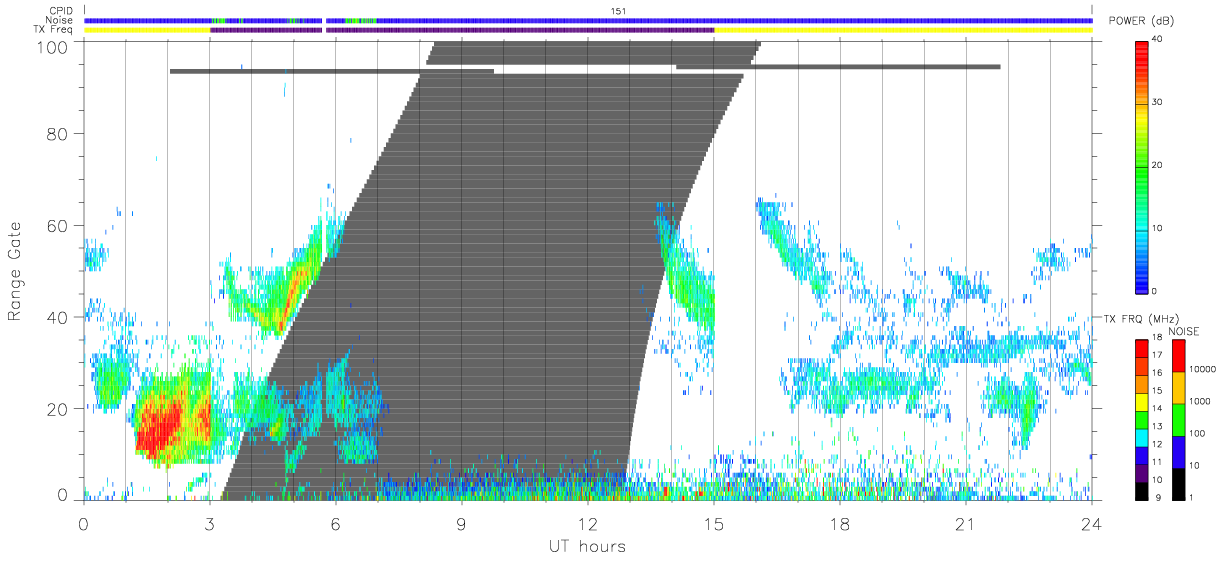The image size is (1228, 567).
Task: Click the '21' tick on UT hours axis
Action: click(966, 524)
